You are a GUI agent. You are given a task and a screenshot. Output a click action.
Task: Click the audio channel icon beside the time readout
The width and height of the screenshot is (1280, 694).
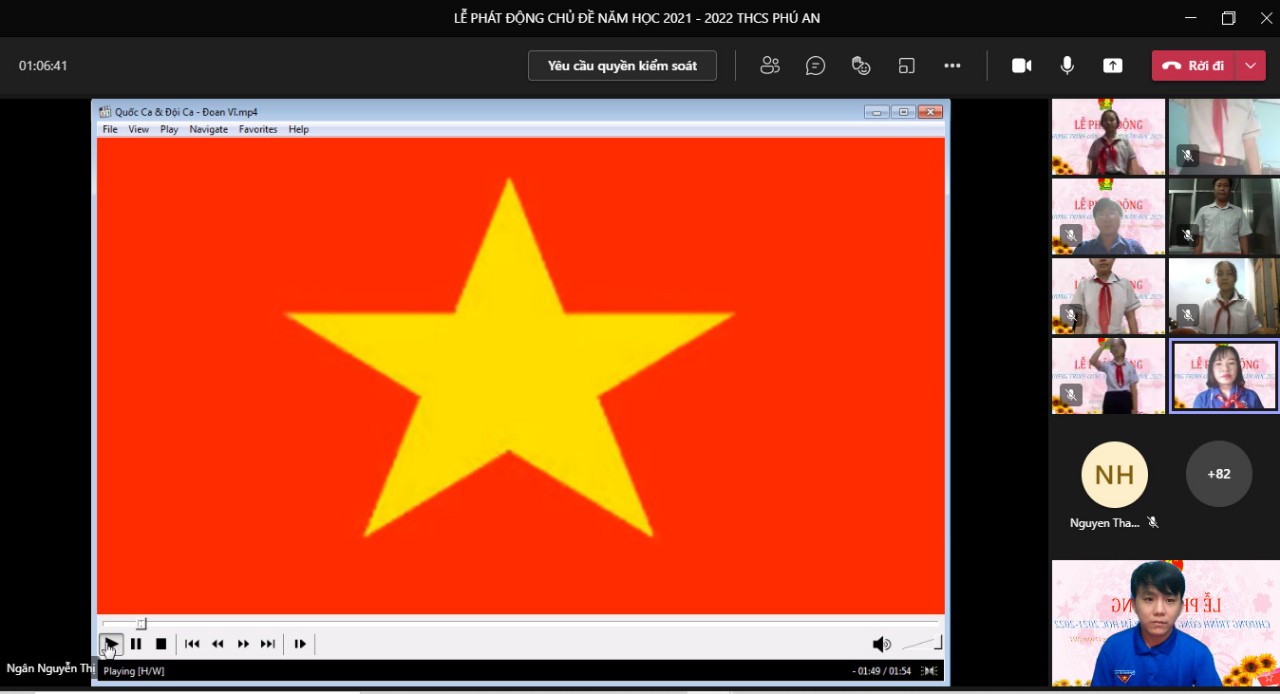[930, 671]
